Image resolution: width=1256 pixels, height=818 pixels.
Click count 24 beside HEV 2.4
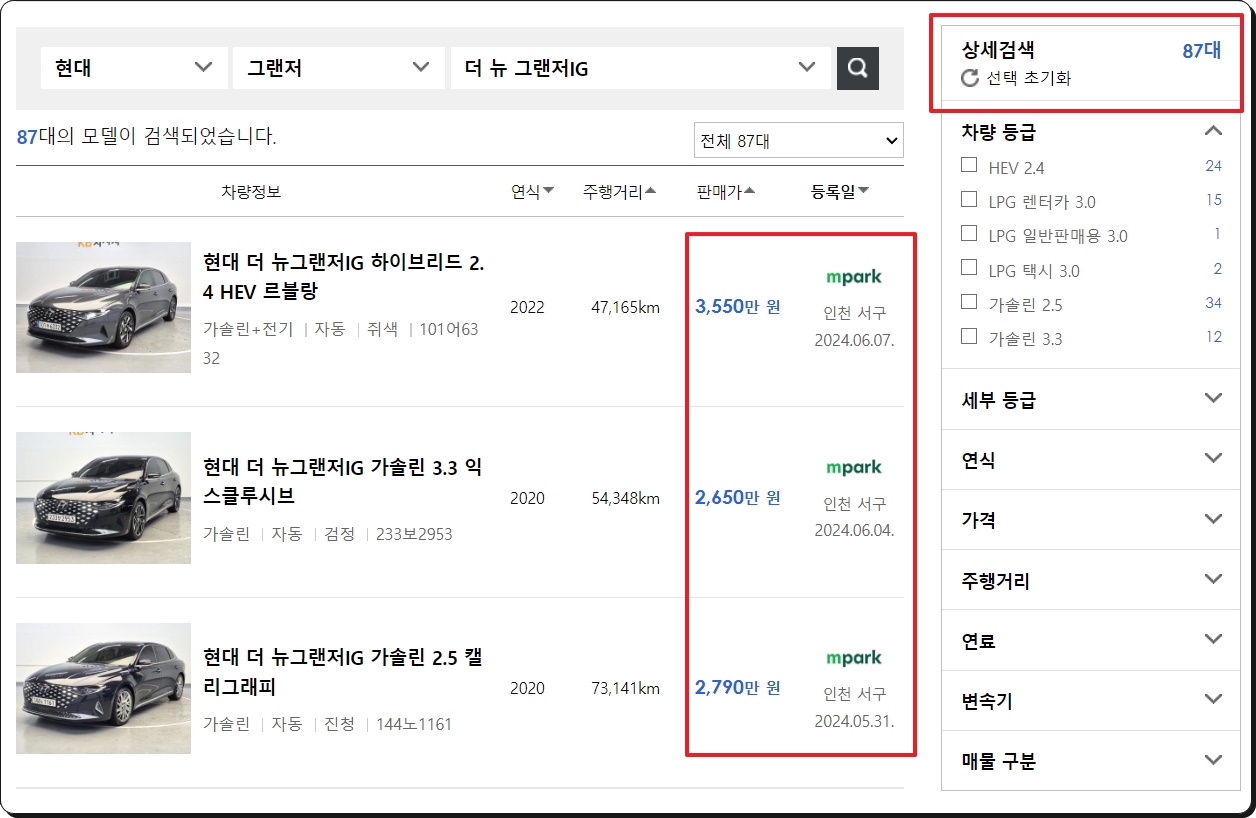coord(1213,166)
